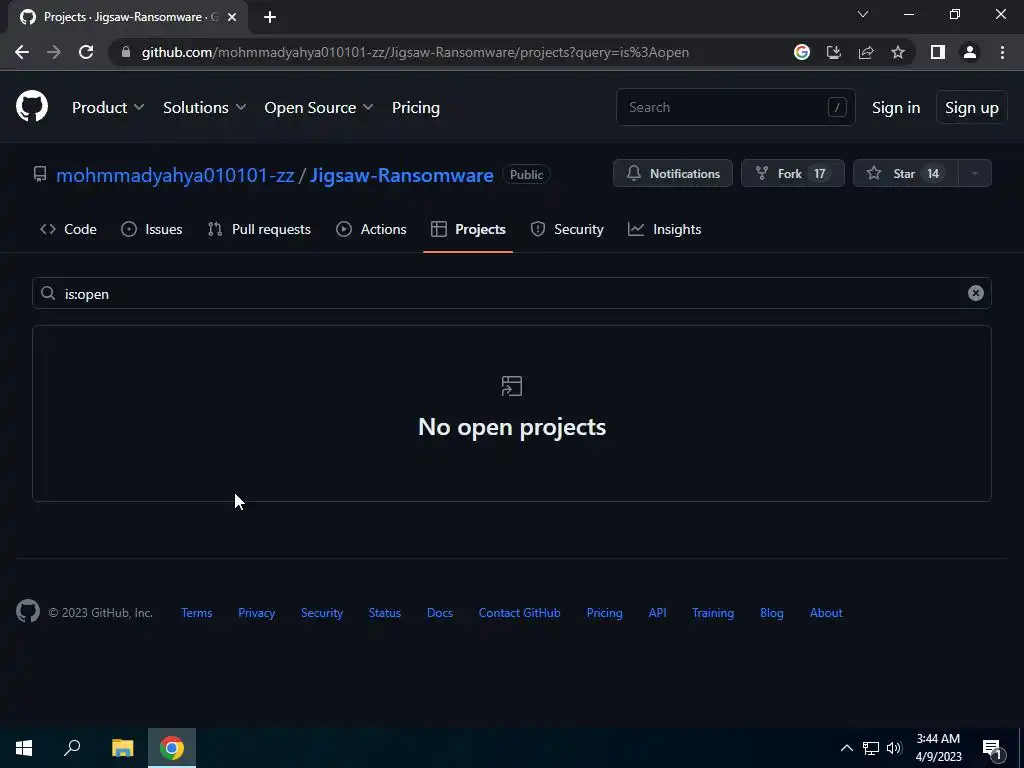Open the Windows Start menu
This screenshot has width=1024, height=768.
click(24, 748)
